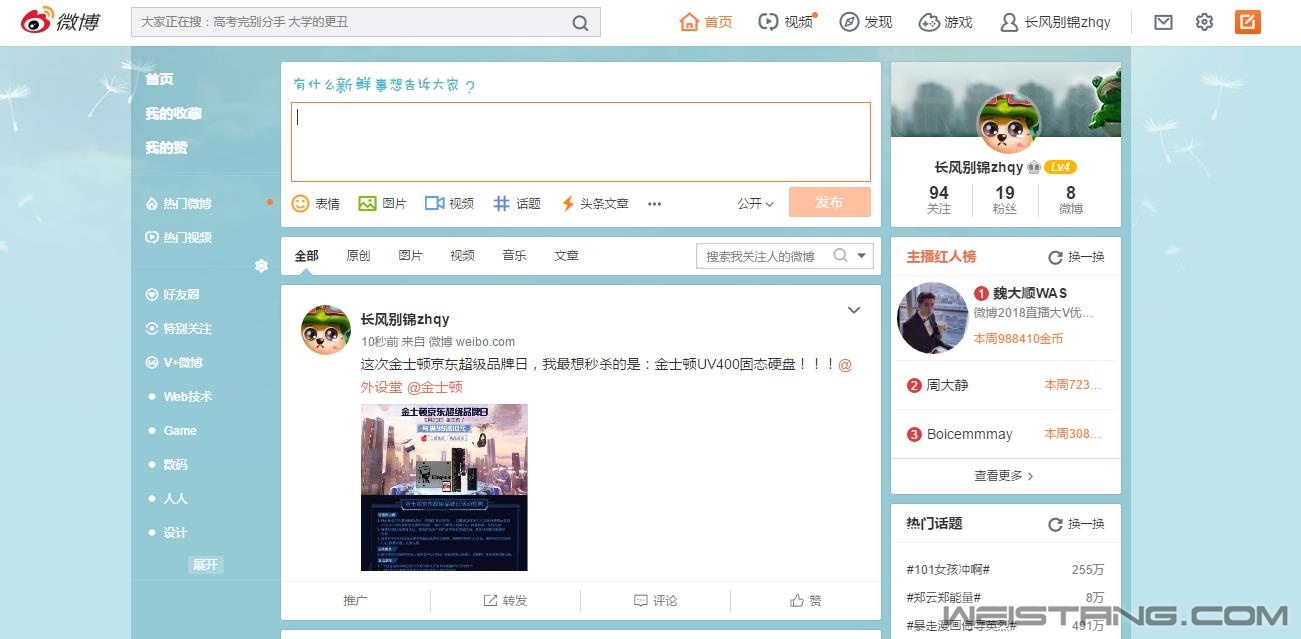The width and height of the screenshot is (1301, 639).
Task: Open the messages envelope icon
Action: 1163,22
